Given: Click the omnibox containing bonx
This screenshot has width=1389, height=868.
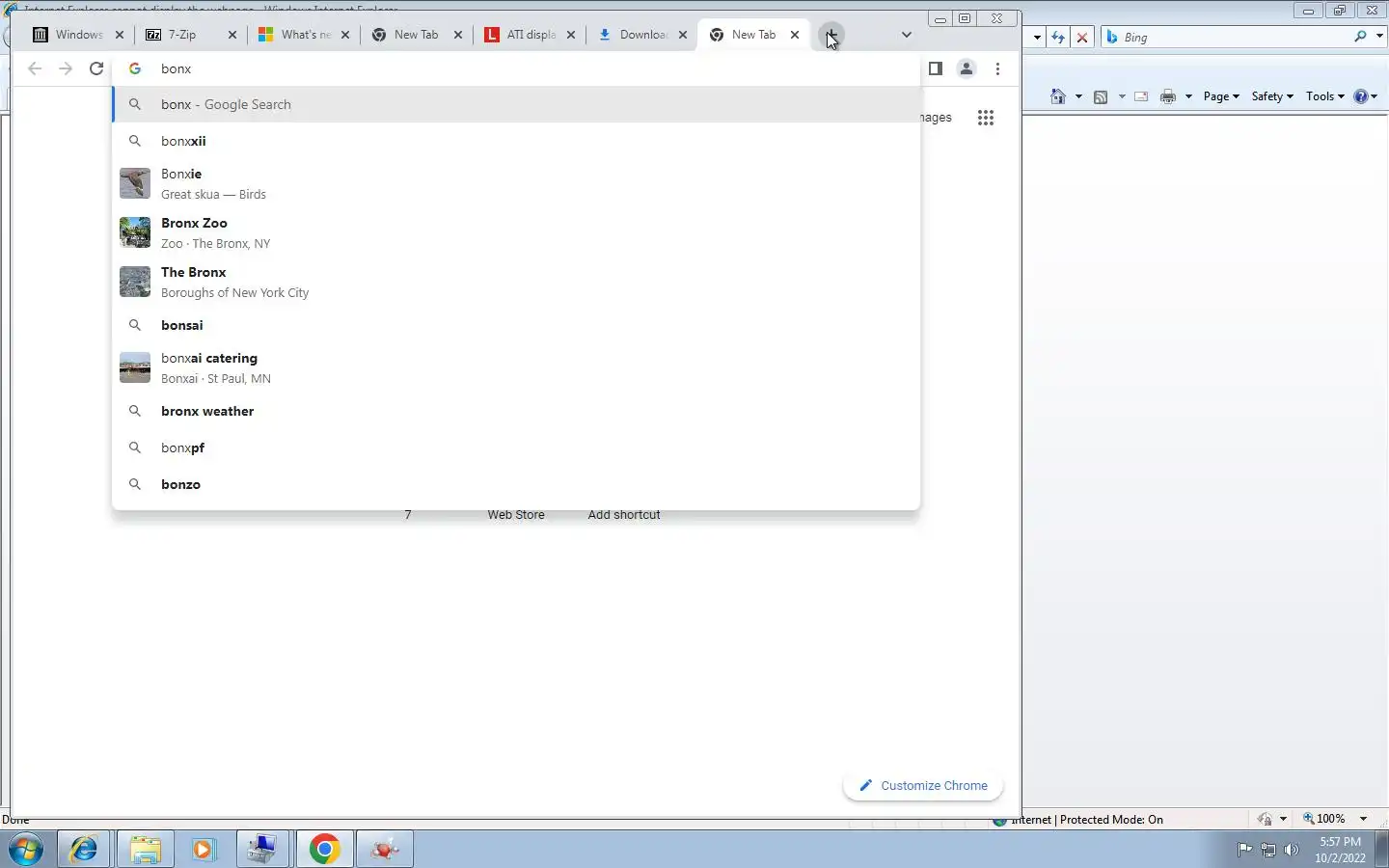Looking at the screenshot, I should coord(516,68).
